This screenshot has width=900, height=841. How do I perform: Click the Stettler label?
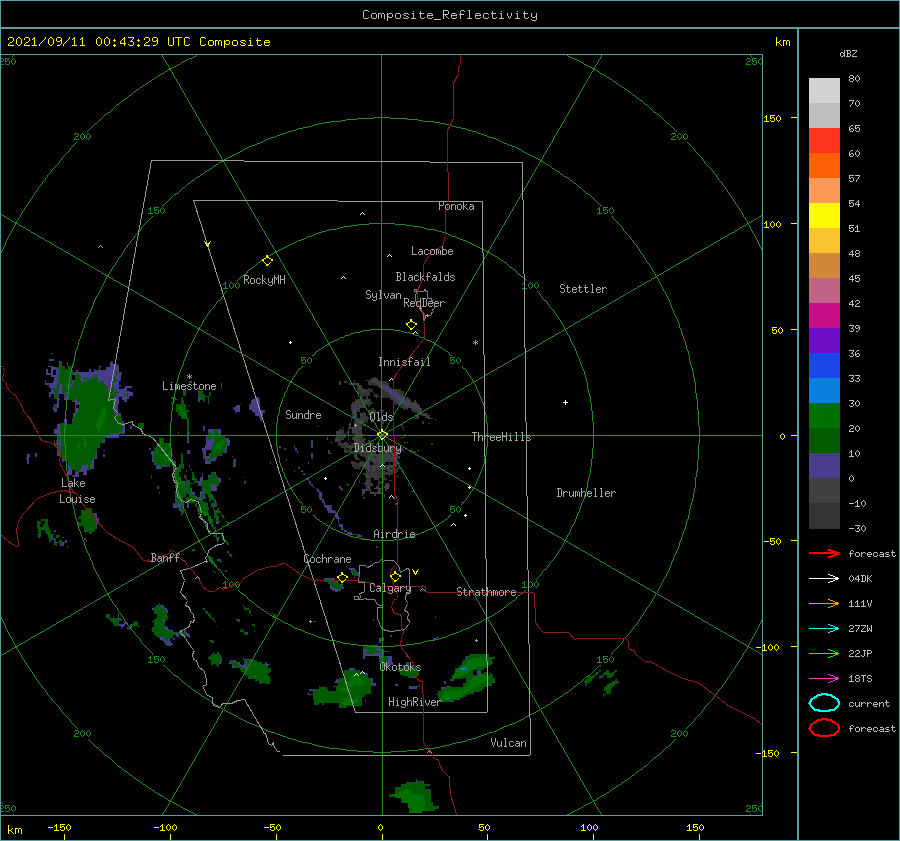point(583,289)
